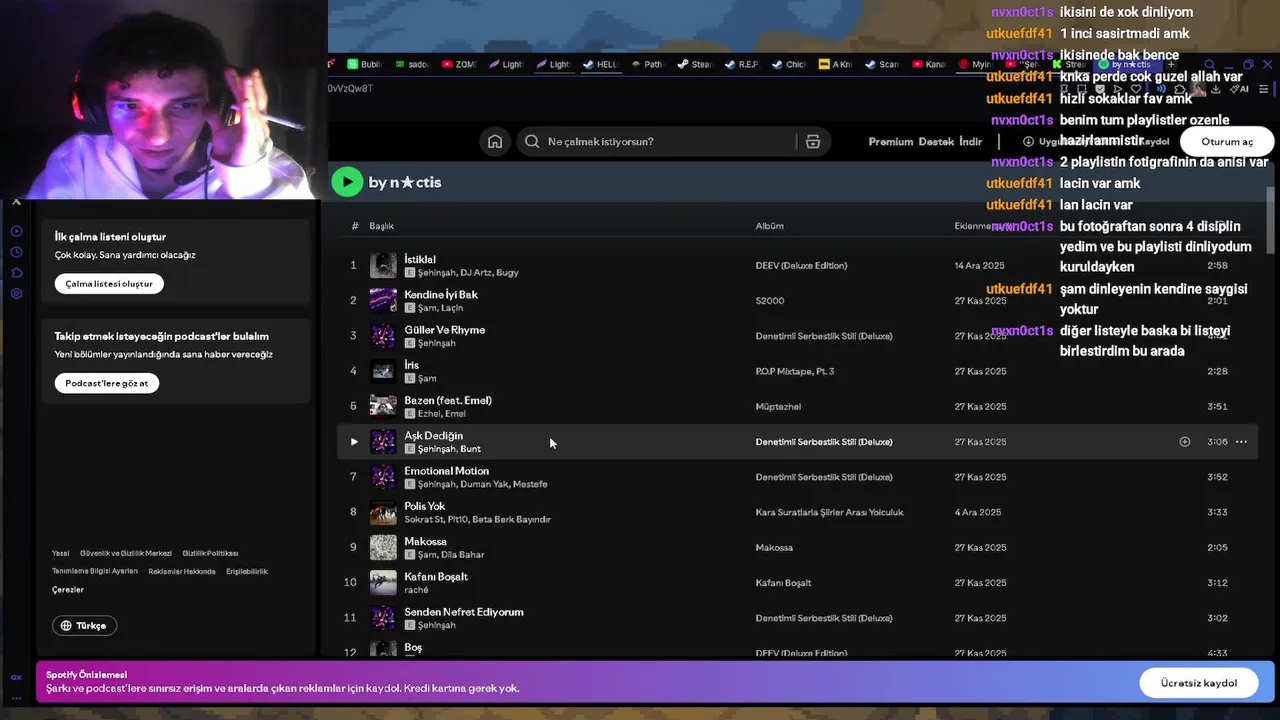Open the Destek link in Spotify header

936,141
